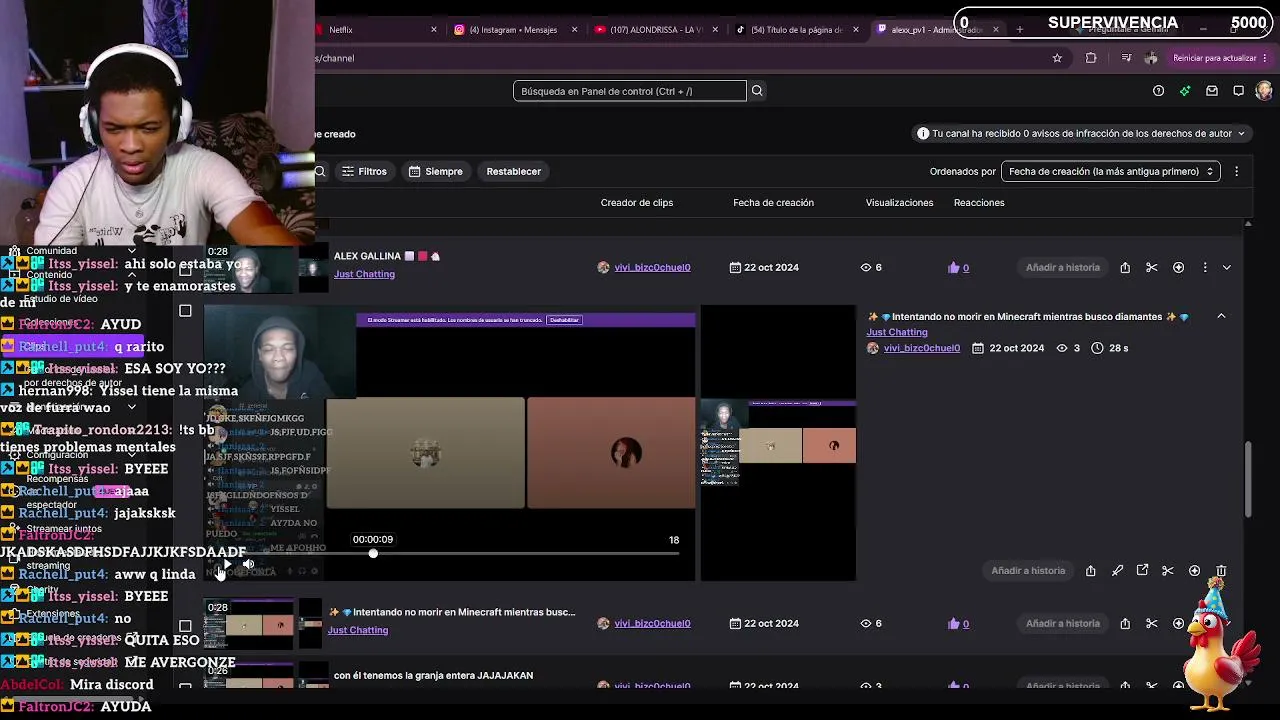Click scissors icon on the collapsed Minecraft clip row
This screenshot has height=720, width=1280.
coord(1152,624)
